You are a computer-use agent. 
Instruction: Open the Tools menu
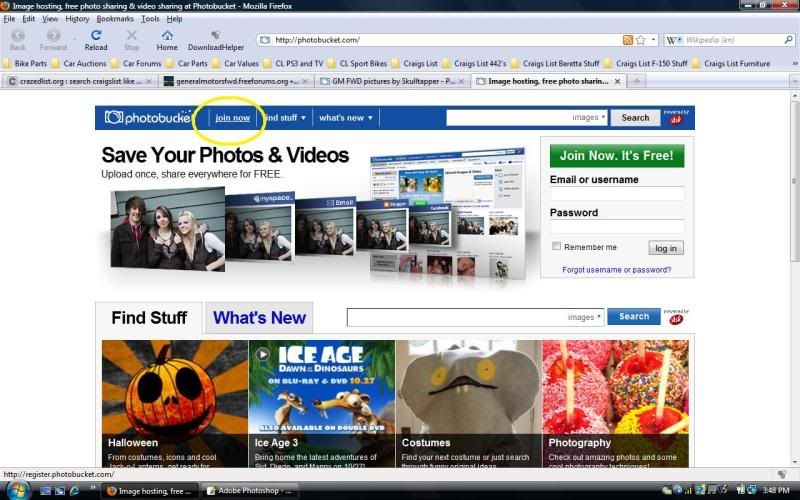click(x=150, y=19)
